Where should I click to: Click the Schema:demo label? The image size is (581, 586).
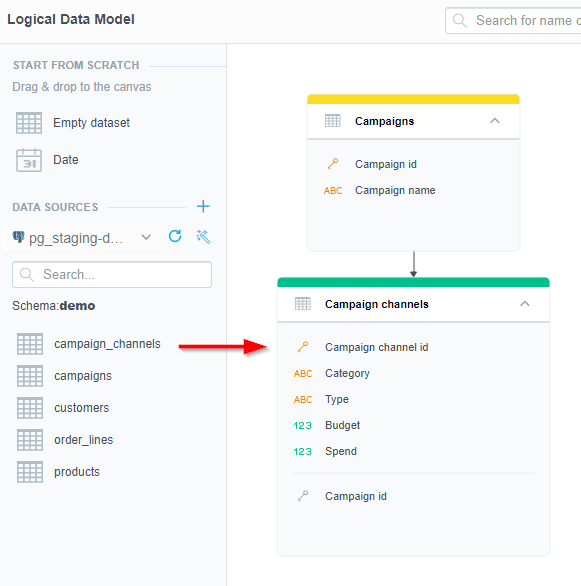(53, 306)
